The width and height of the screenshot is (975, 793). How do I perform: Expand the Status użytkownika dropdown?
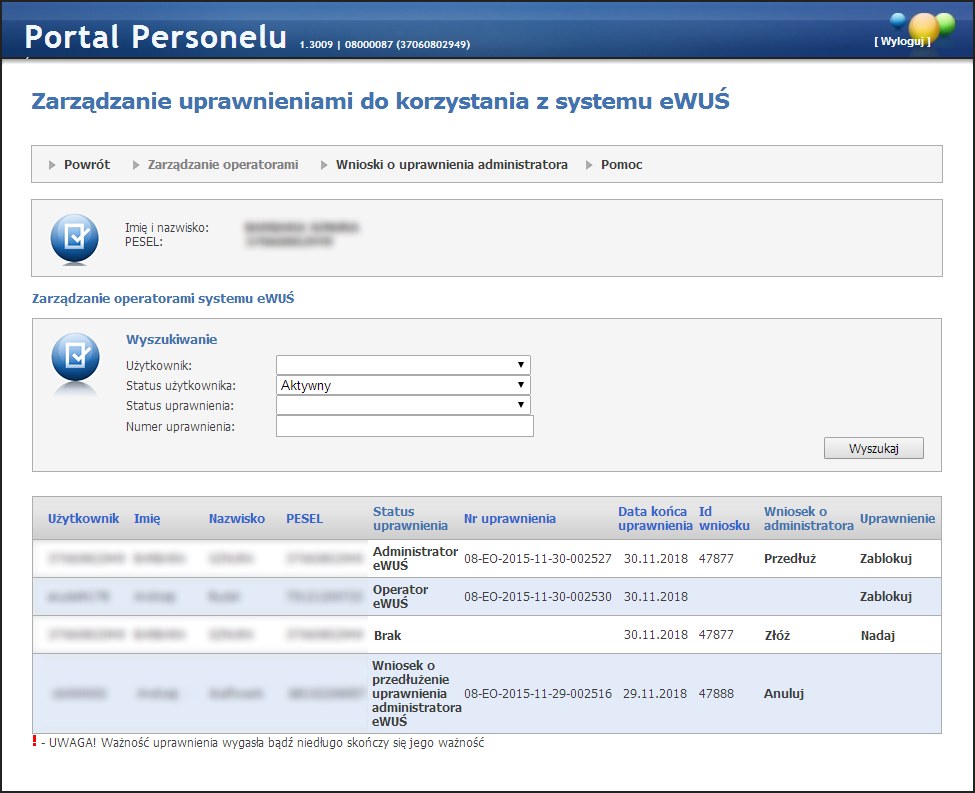(403, 385)
